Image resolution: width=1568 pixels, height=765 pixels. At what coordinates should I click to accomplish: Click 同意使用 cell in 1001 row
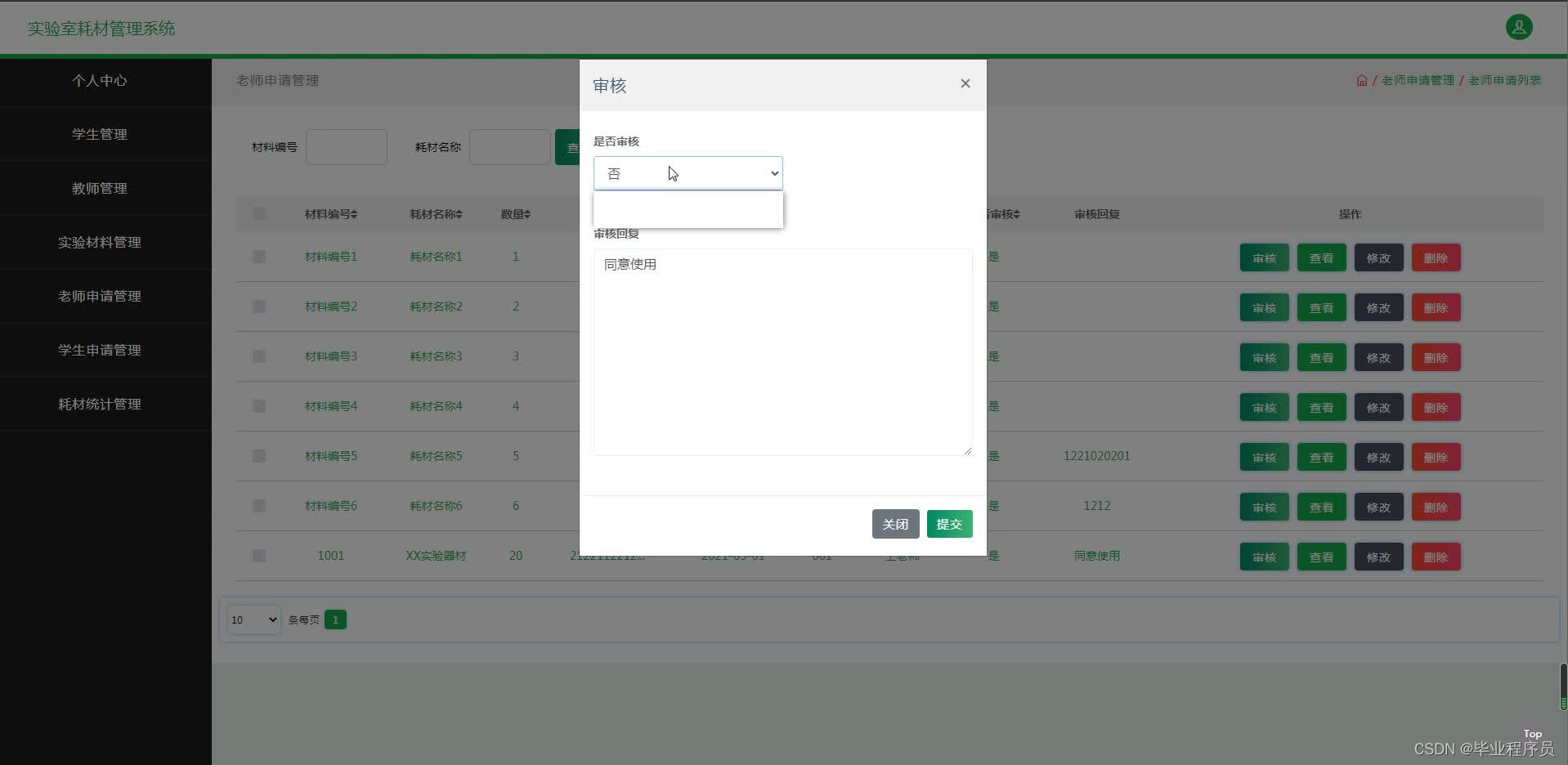(1096, 556)
